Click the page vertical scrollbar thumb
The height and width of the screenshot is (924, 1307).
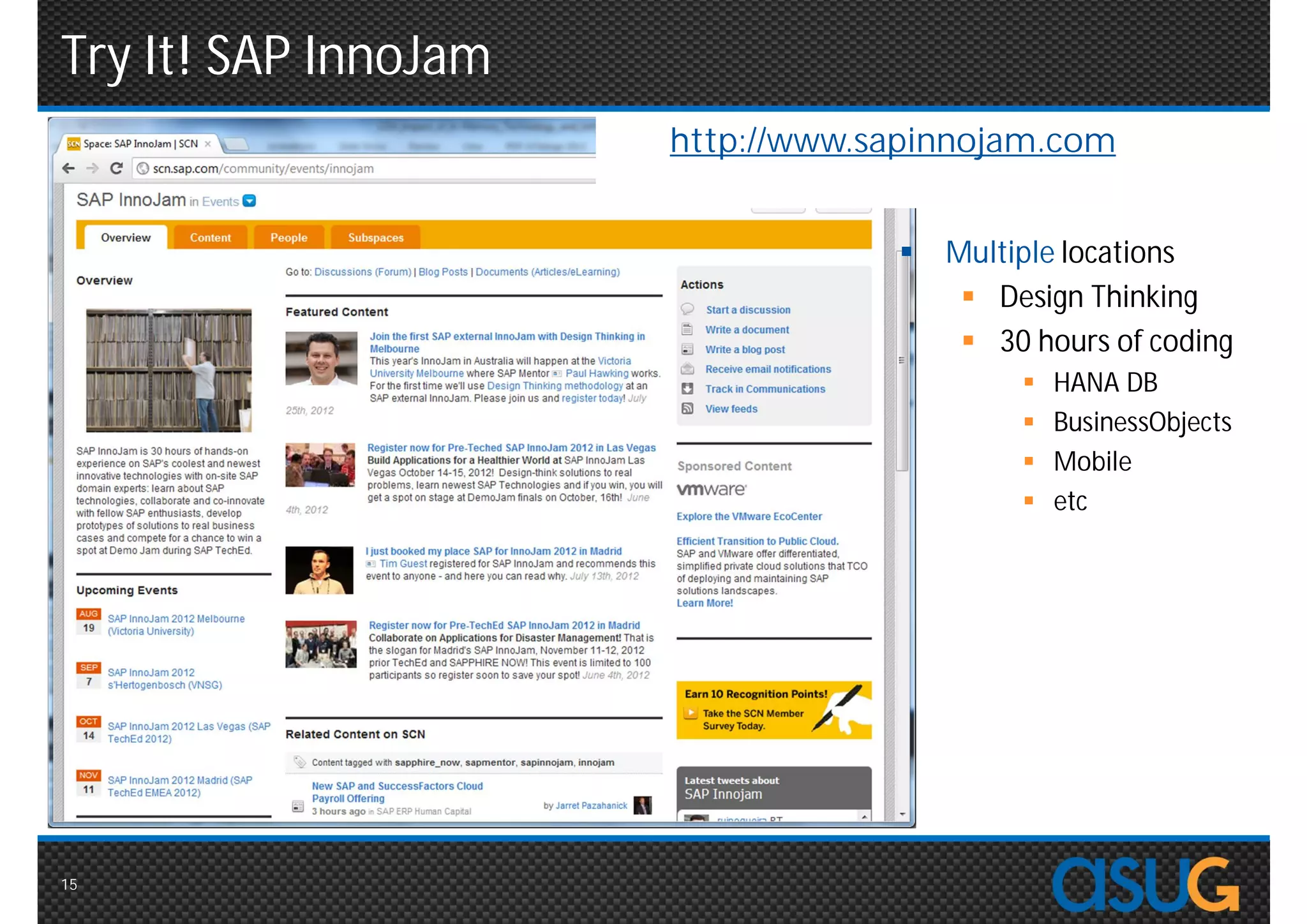coord(902,361)
